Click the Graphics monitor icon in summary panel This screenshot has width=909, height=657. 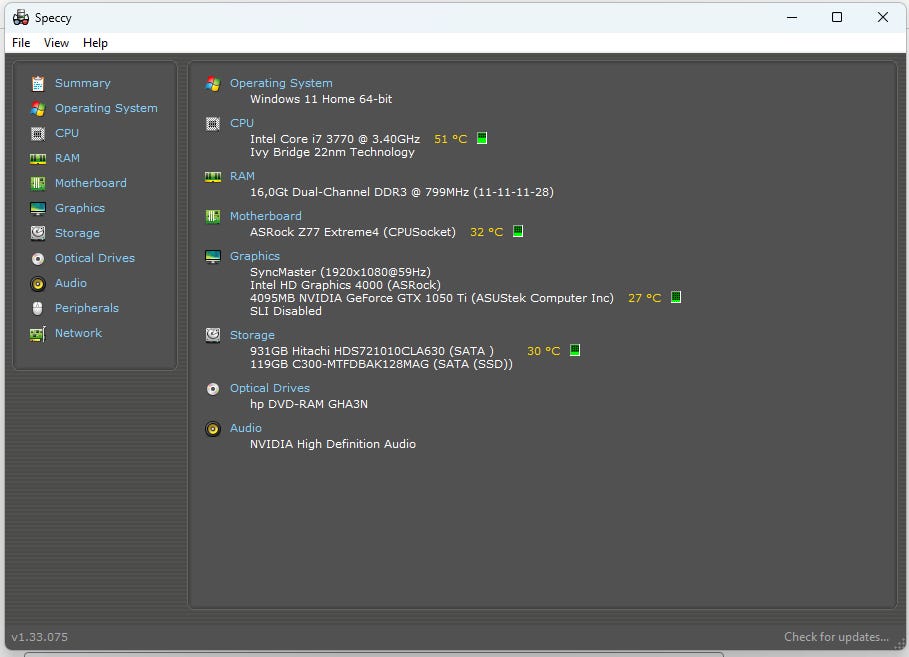pos(213,256)
